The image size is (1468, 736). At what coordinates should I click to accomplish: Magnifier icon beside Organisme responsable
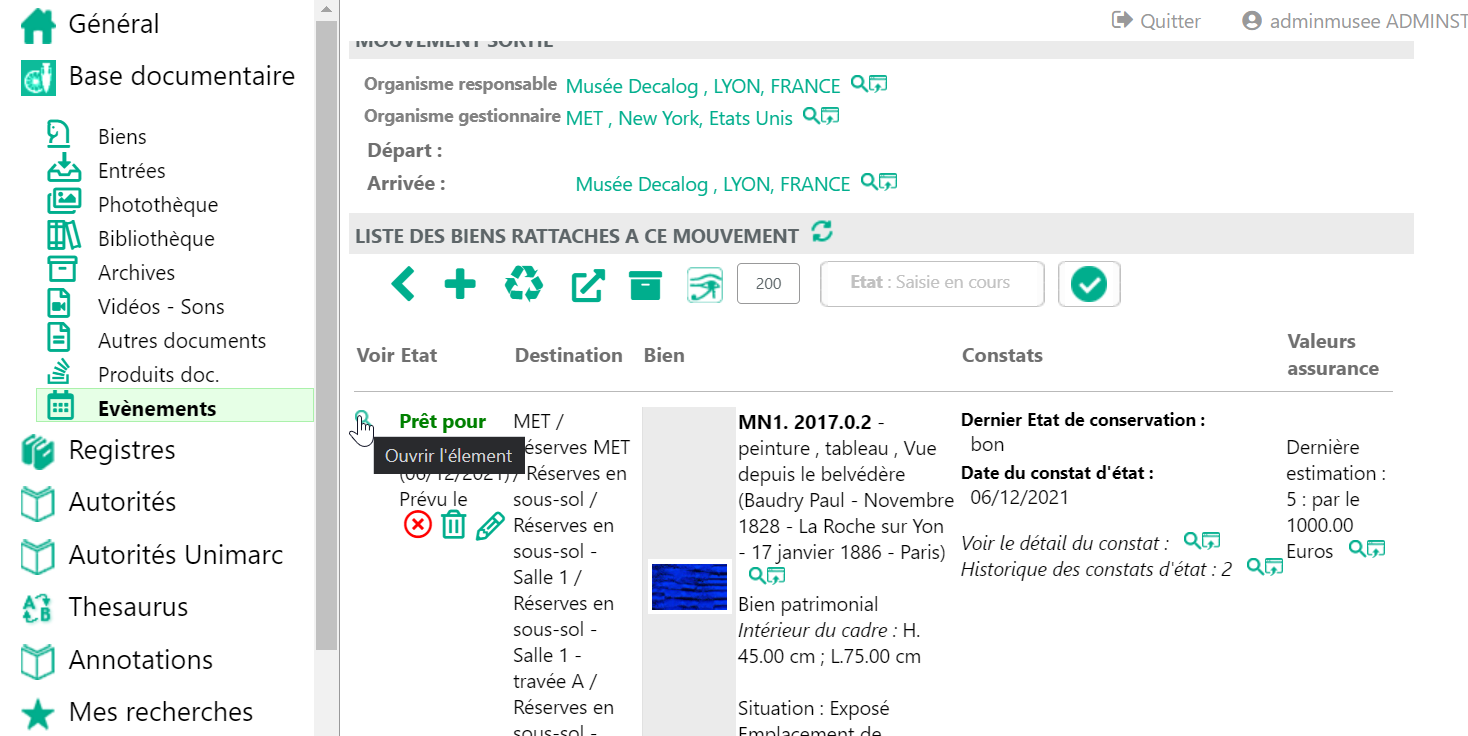coord(859,83)
